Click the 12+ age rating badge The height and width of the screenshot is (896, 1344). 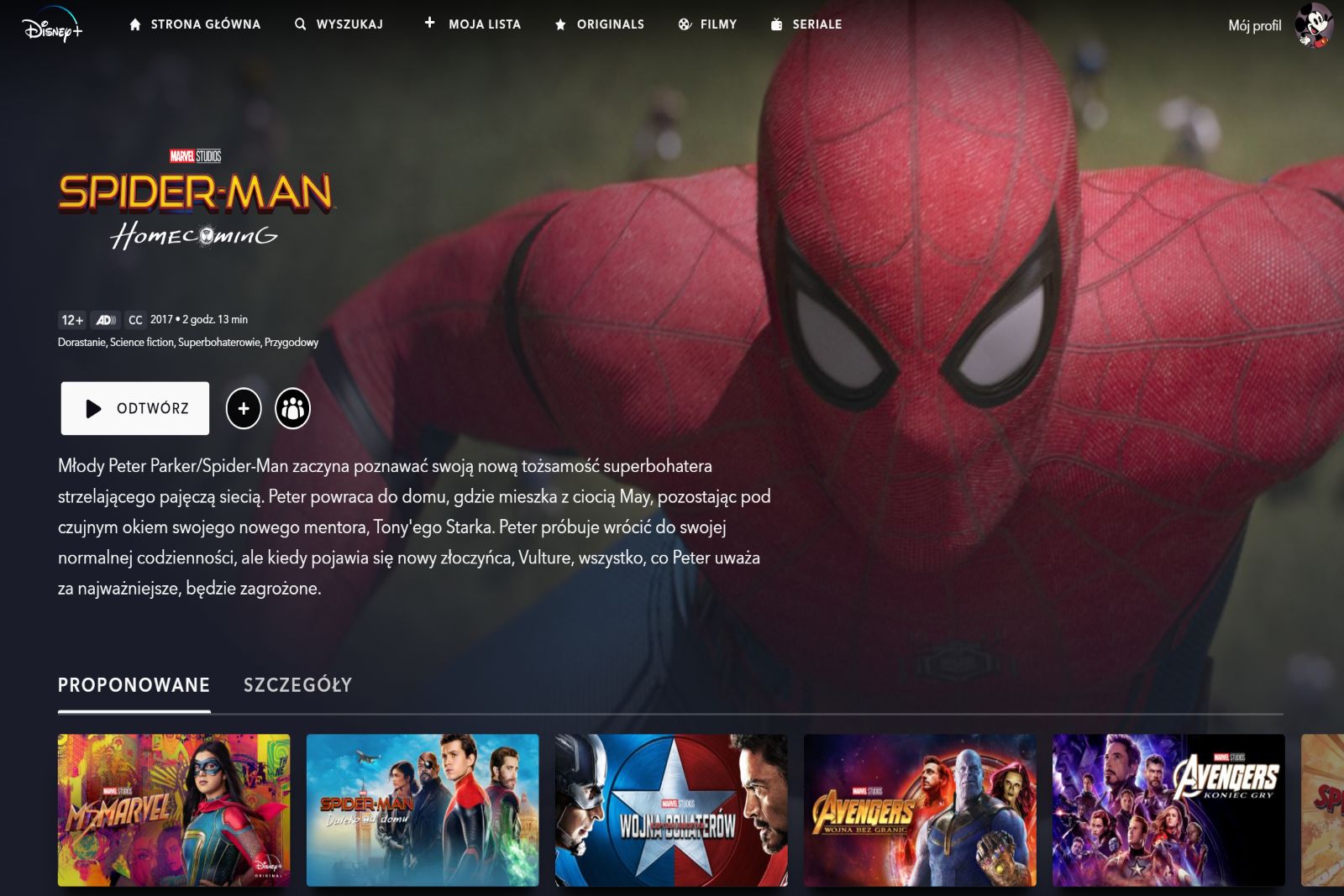click(72, 320)
